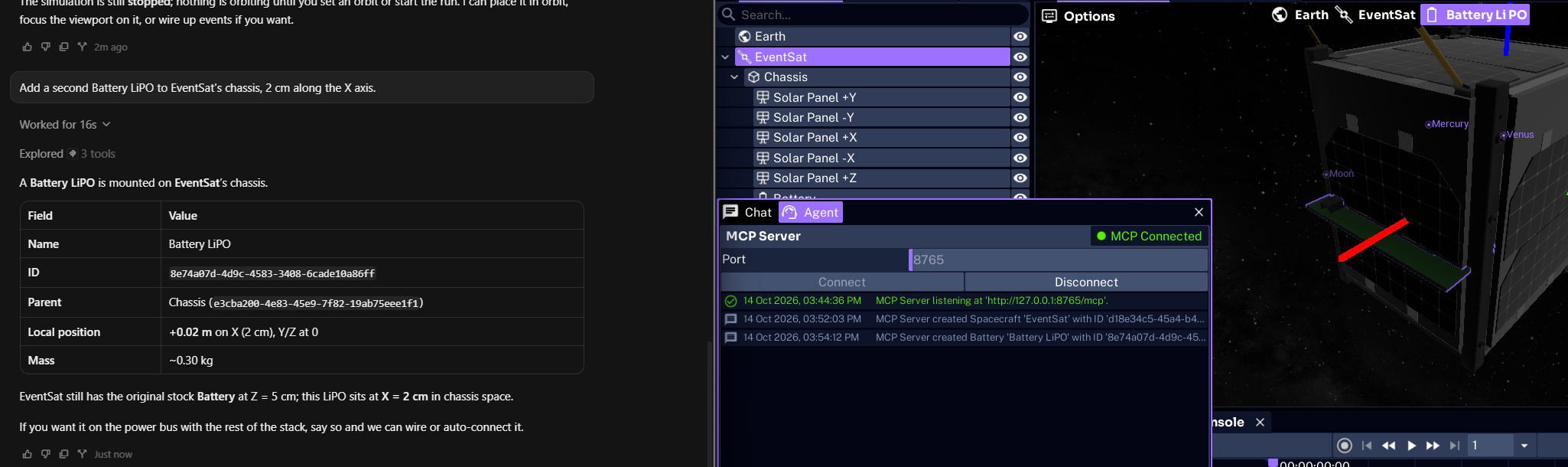Start recording with the record button

(x=1345, y=446)
